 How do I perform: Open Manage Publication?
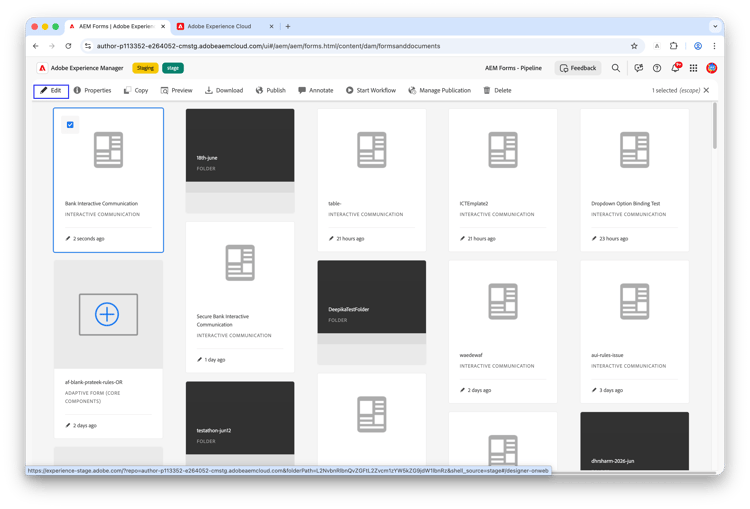440,90
